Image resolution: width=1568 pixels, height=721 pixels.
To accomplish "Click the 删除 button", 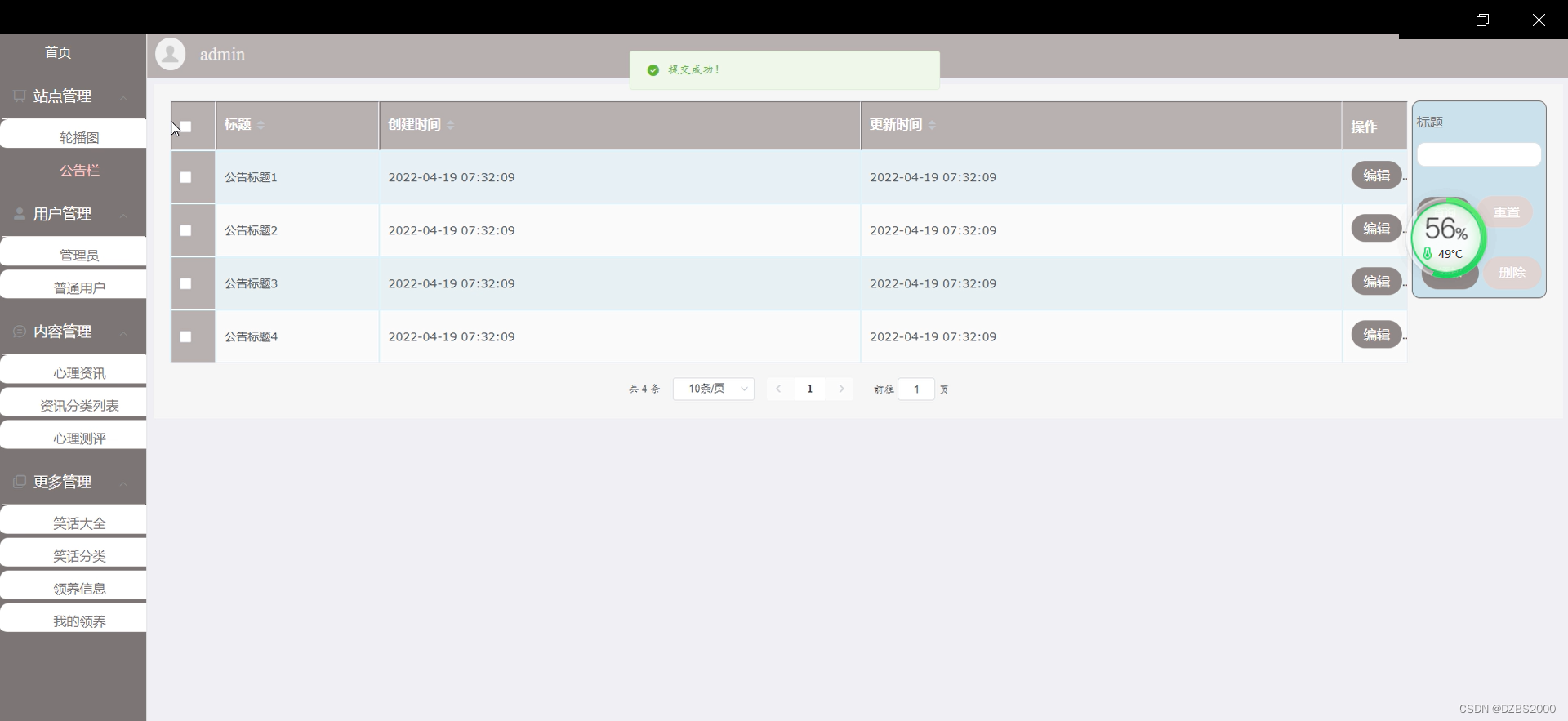I will point(1512,273).
